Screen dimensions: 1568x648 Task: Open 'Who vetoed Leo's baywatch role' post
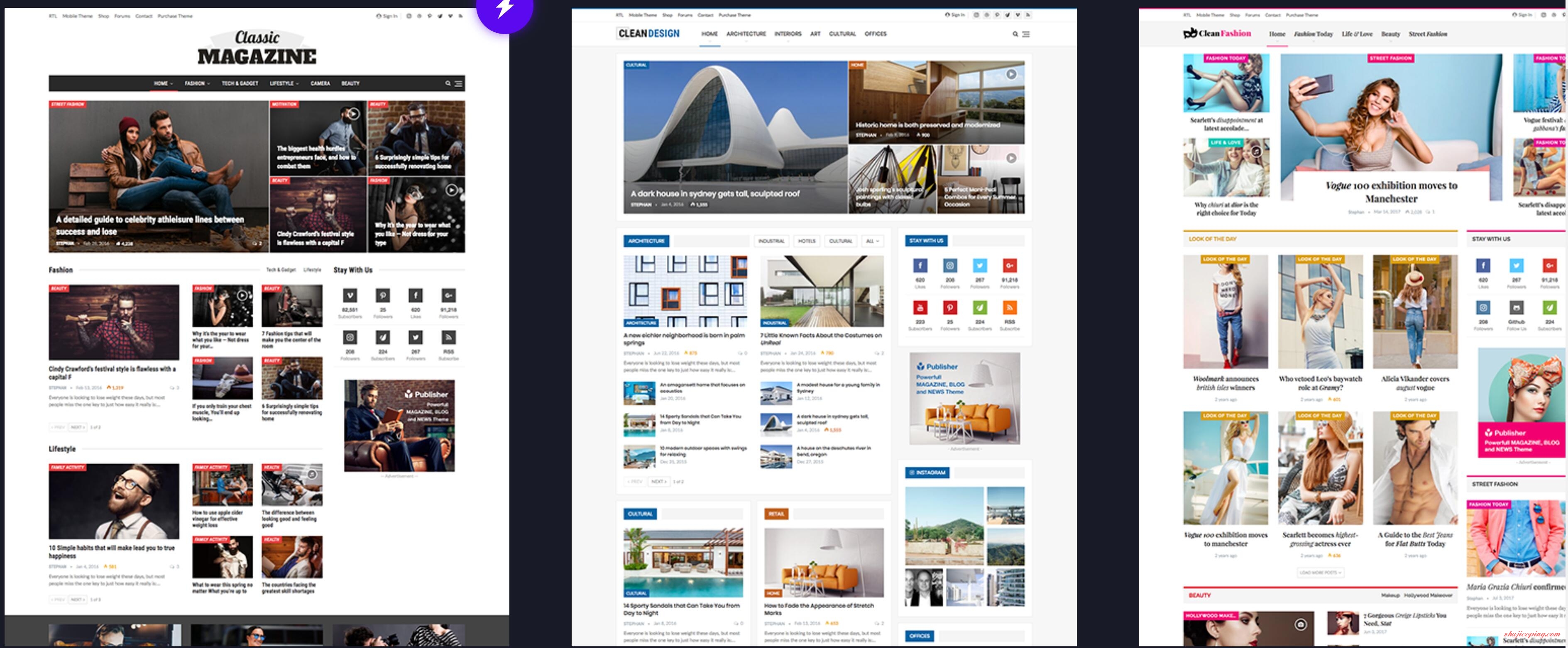1320,383
